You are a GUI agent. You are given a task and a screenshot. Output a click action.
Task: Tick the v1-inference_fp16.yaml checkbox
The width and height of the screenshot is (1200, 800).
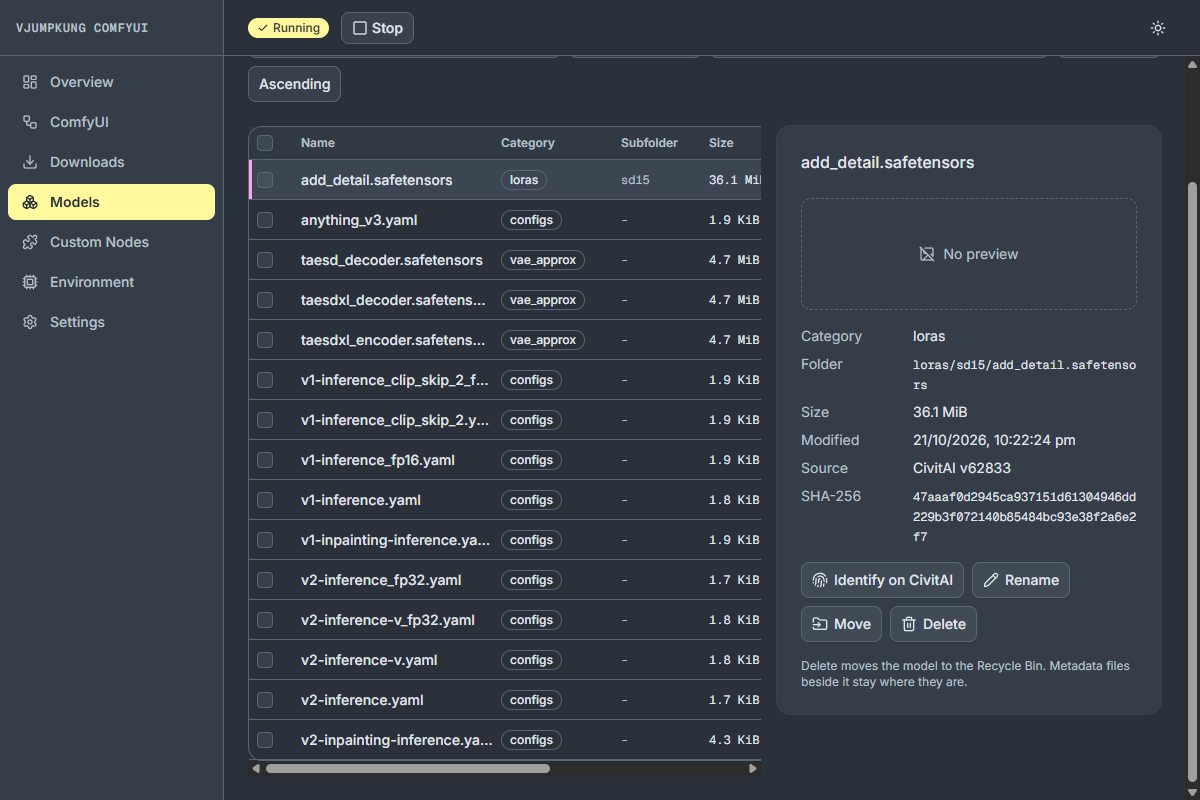pos(265,460)
